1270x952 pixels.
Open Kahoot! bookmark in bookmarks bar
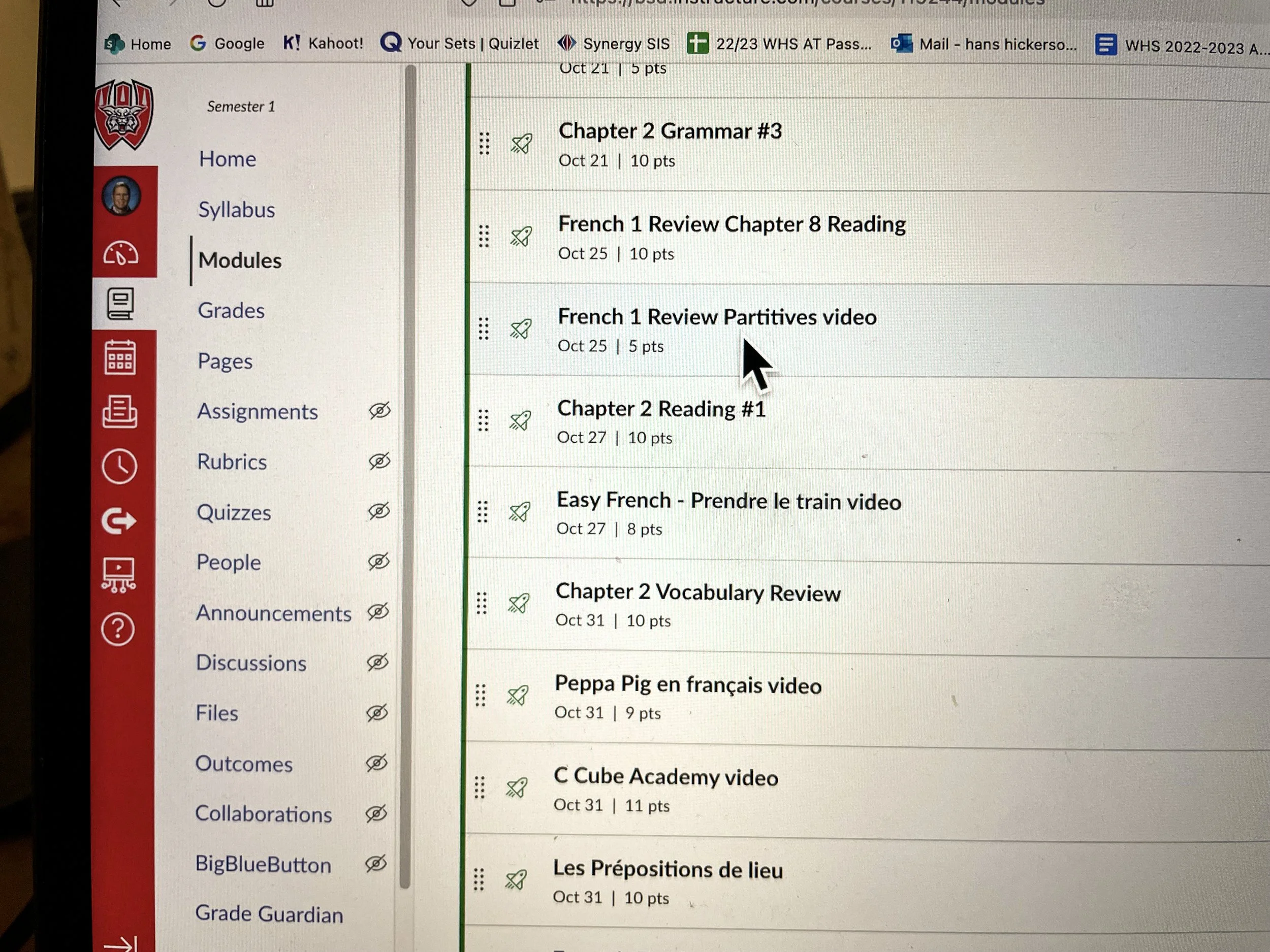(323, 43)
